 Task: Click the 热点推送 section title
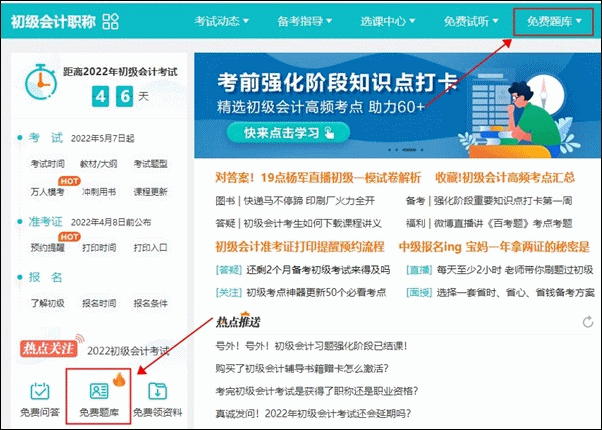pyautogui.click(x=238, y=321)
